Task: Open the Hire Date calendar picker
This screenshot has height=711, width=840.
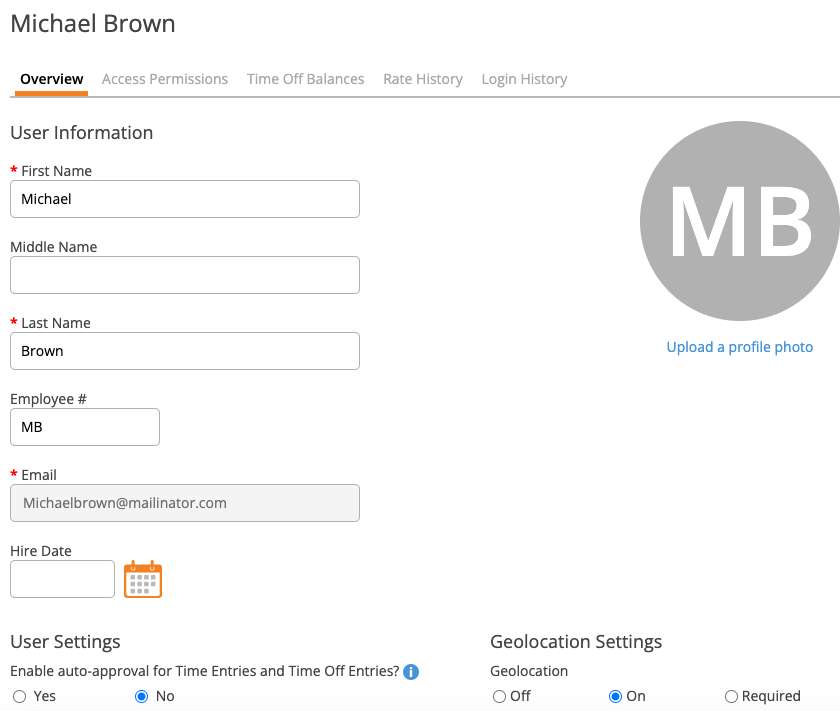Action: 142,579
